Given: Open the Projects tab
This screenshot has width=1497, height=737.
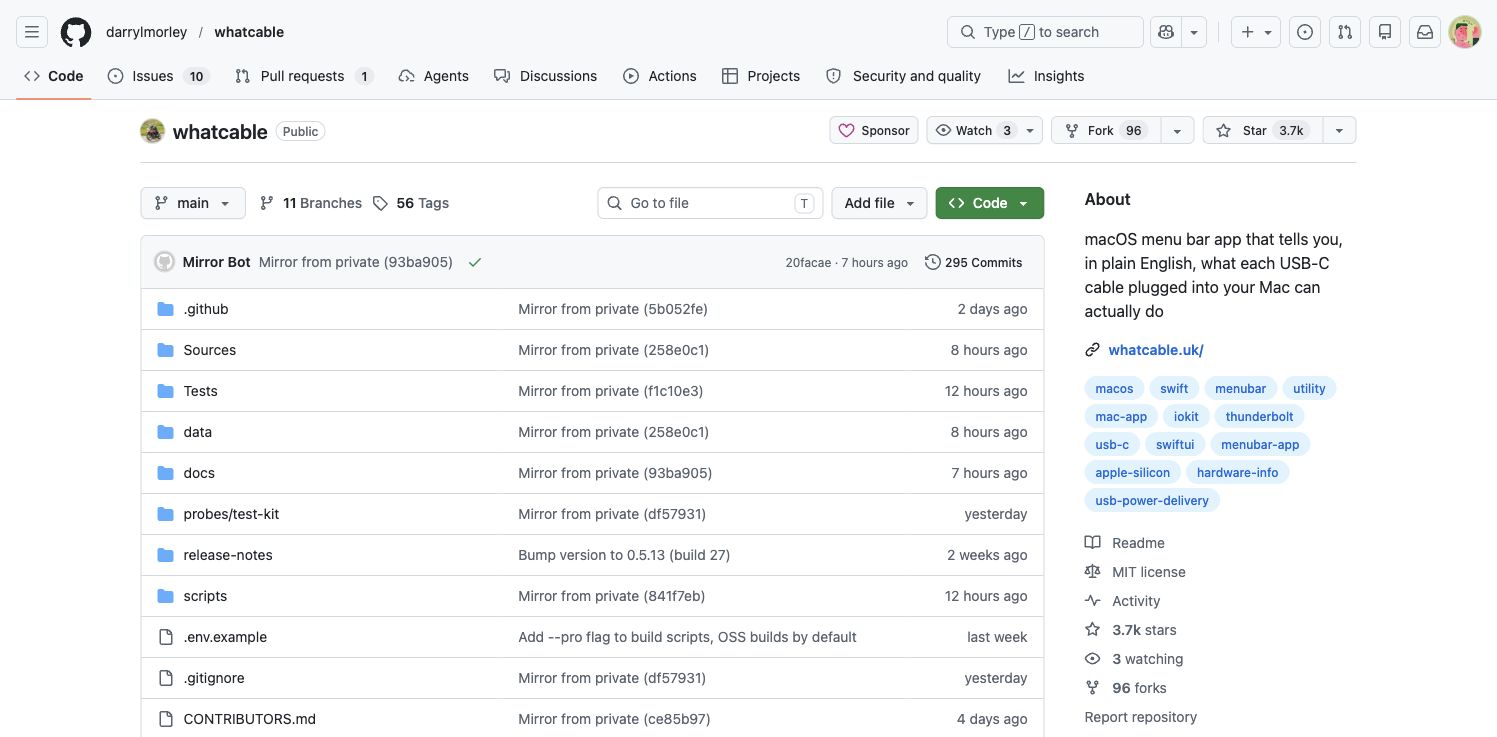Looking at the screenshot, I should coord(761,76).
